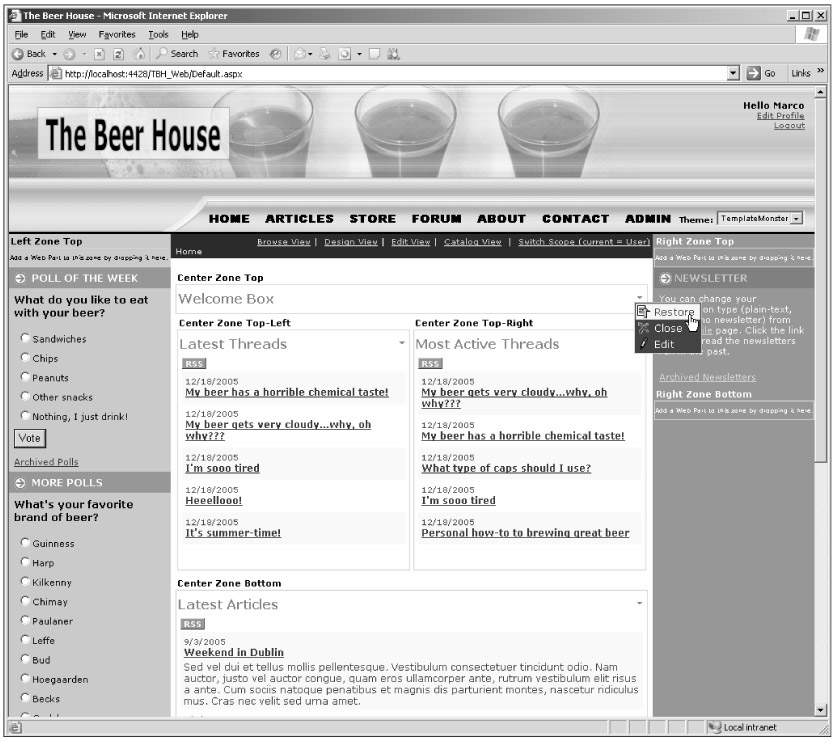Open the Latest Articles web part menu arrow

639,603
